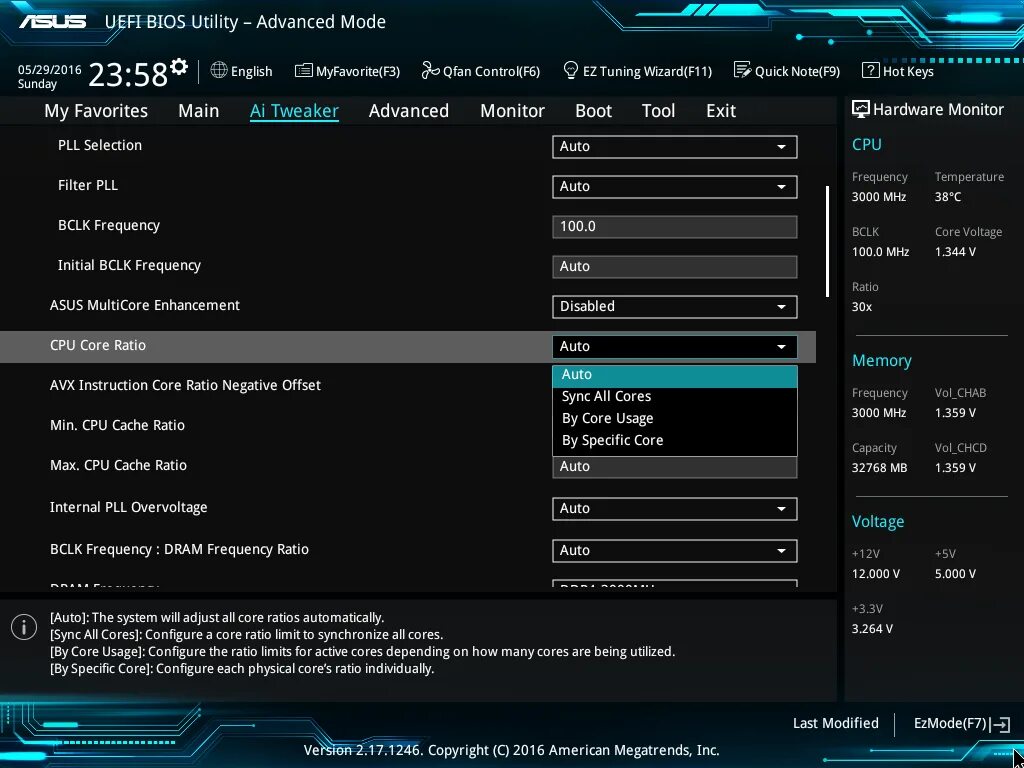Click the Max. CPU Cache Ratio field

[675, 467]
